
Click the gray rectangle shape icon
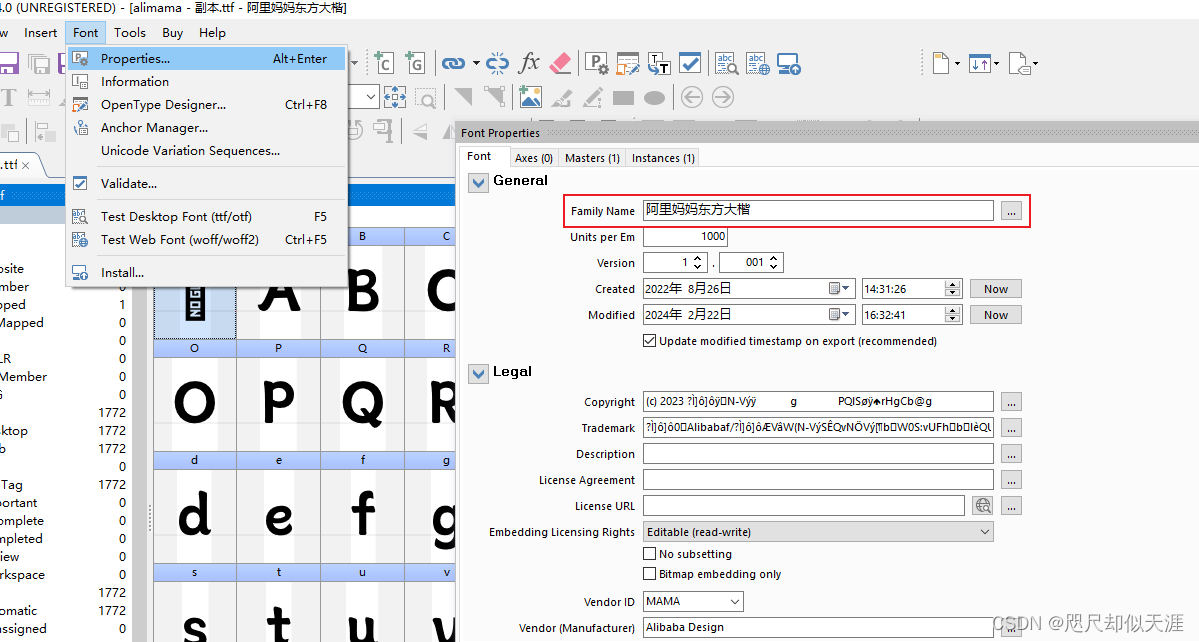pos(623,98)
